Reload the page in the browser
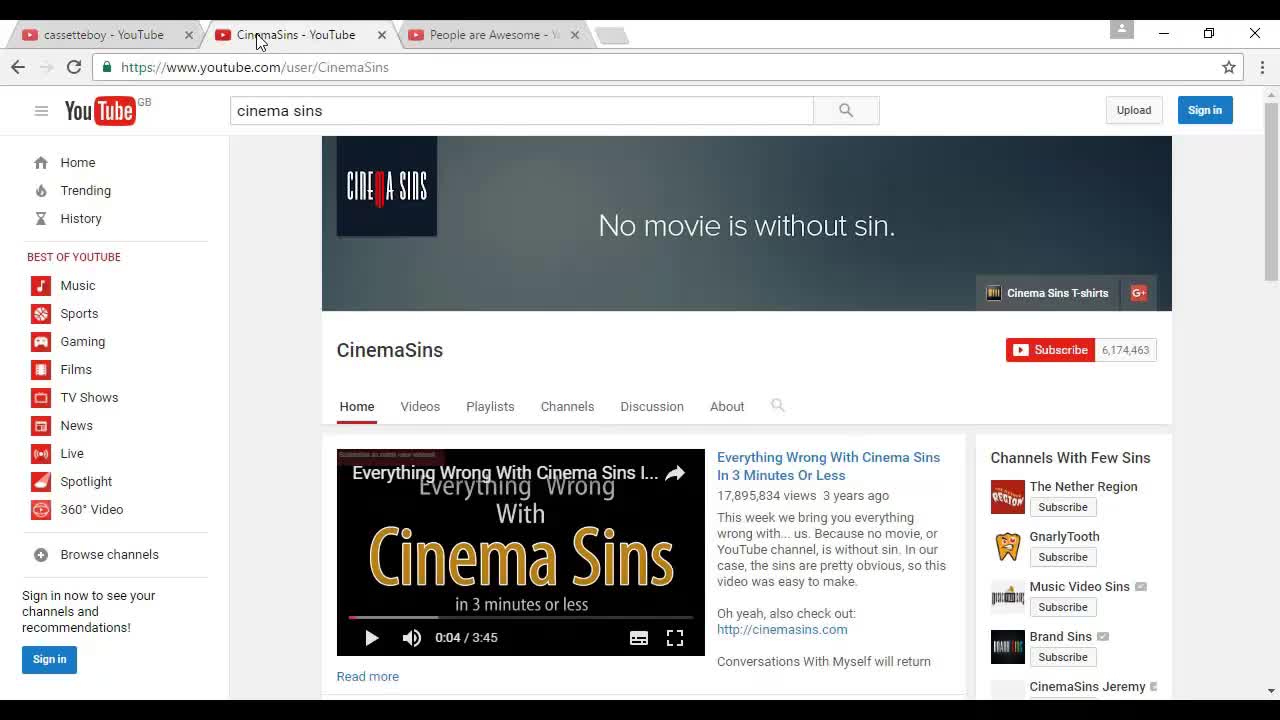Image resolution: width=1280 pixels, height=720 pixels. [x=74, y=67]
